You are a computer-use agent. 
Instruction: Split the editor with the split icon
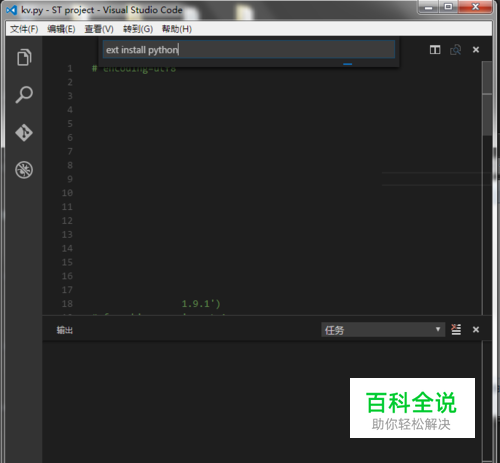(x=435, y=50)
